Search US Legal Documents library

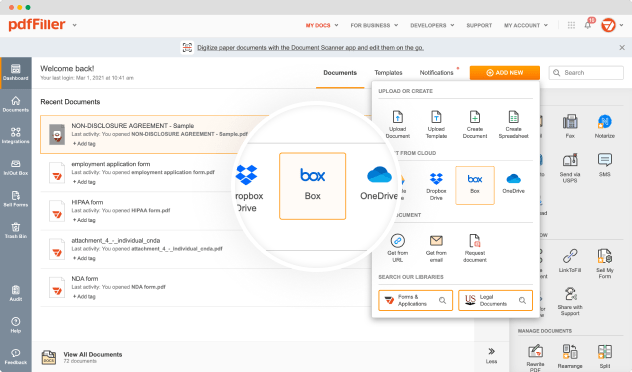click(495, 300)
